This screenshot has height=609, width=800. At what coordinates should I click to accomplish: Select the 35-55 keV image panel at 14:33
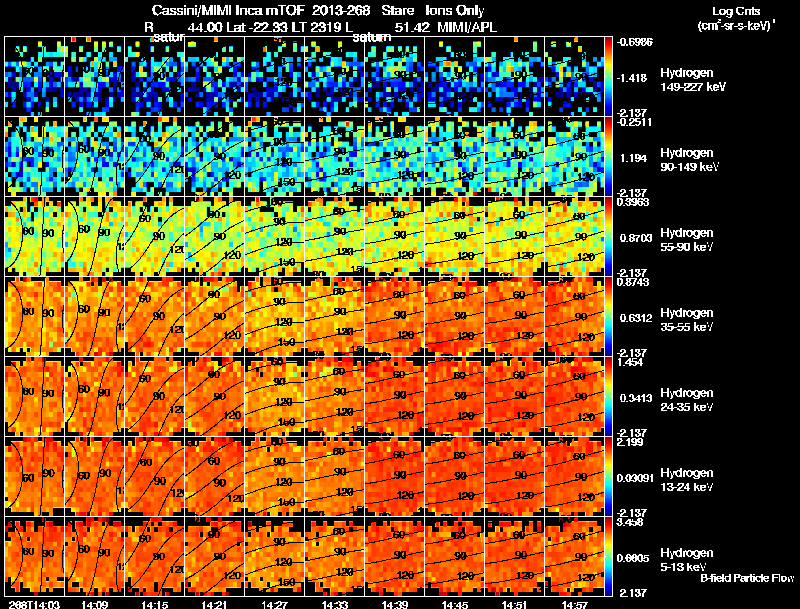click(x=335, y=316)
